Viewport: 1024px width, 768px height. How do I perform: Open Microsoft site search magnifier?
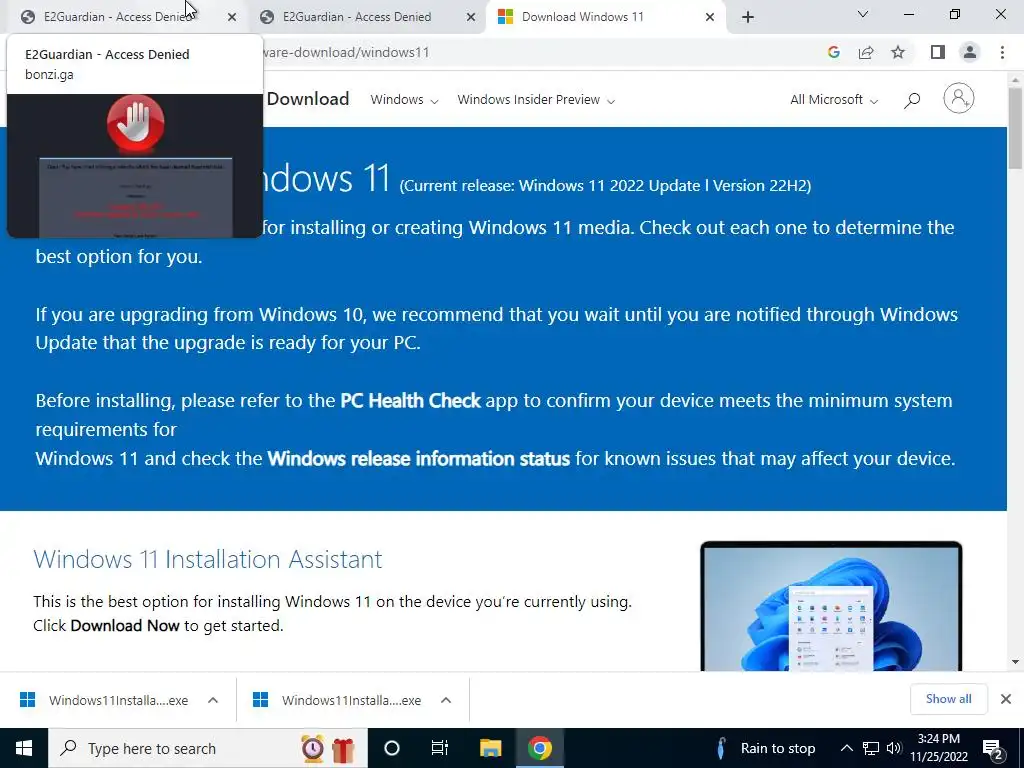pyautogui.click(x=912, y=100)
